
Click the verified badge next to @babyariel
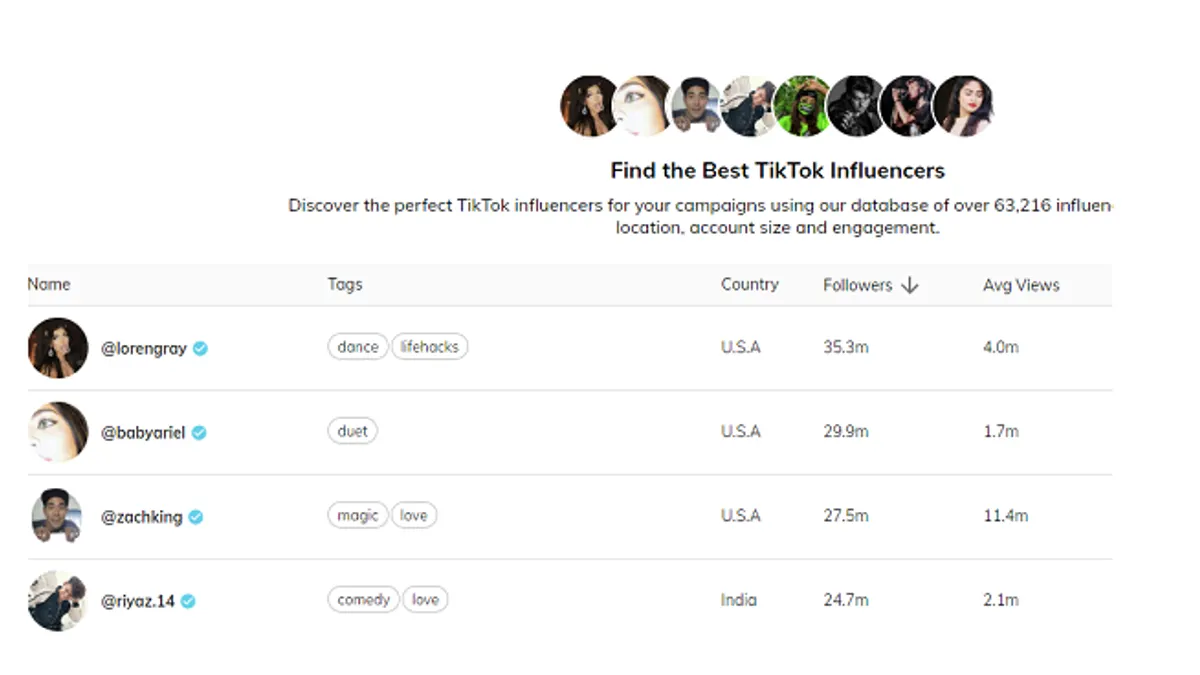199,432
